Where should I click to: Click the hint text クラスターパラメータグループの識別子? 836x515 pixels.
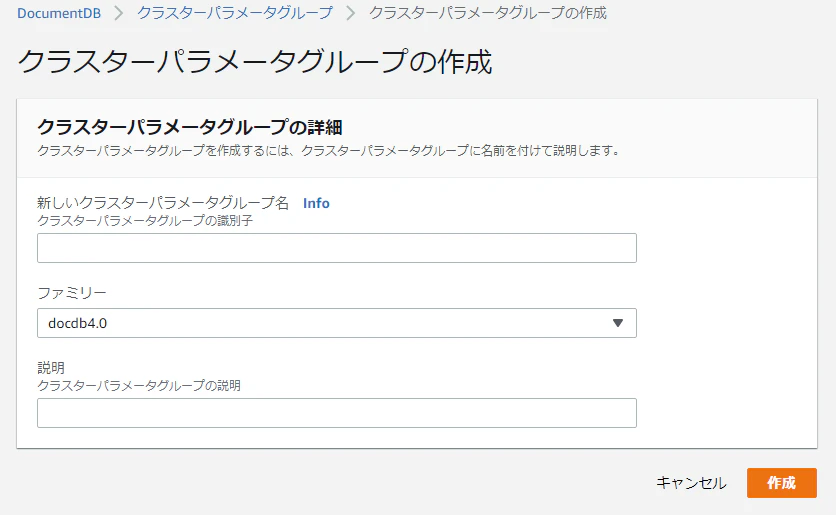[145, 221]
